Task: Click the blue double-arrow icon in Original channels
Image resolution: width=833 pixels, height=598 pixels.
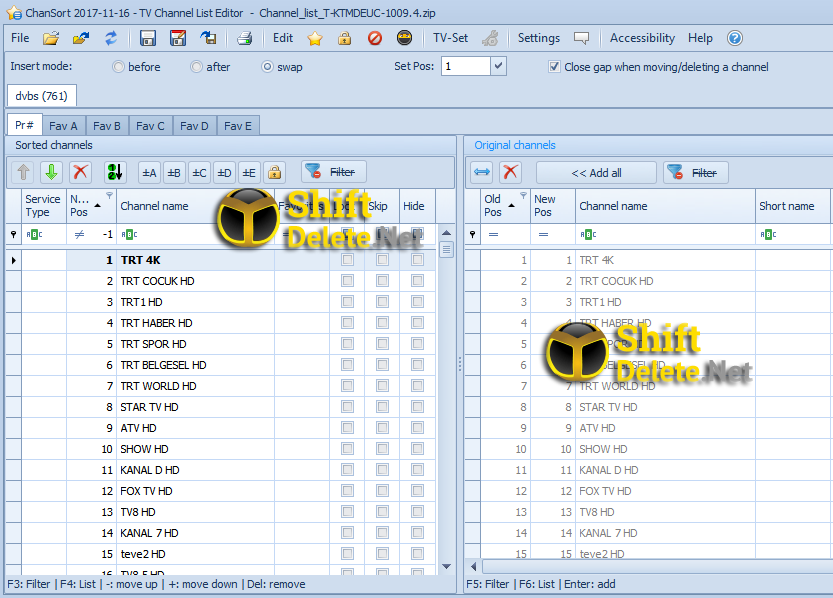Action: pos(482,172)
